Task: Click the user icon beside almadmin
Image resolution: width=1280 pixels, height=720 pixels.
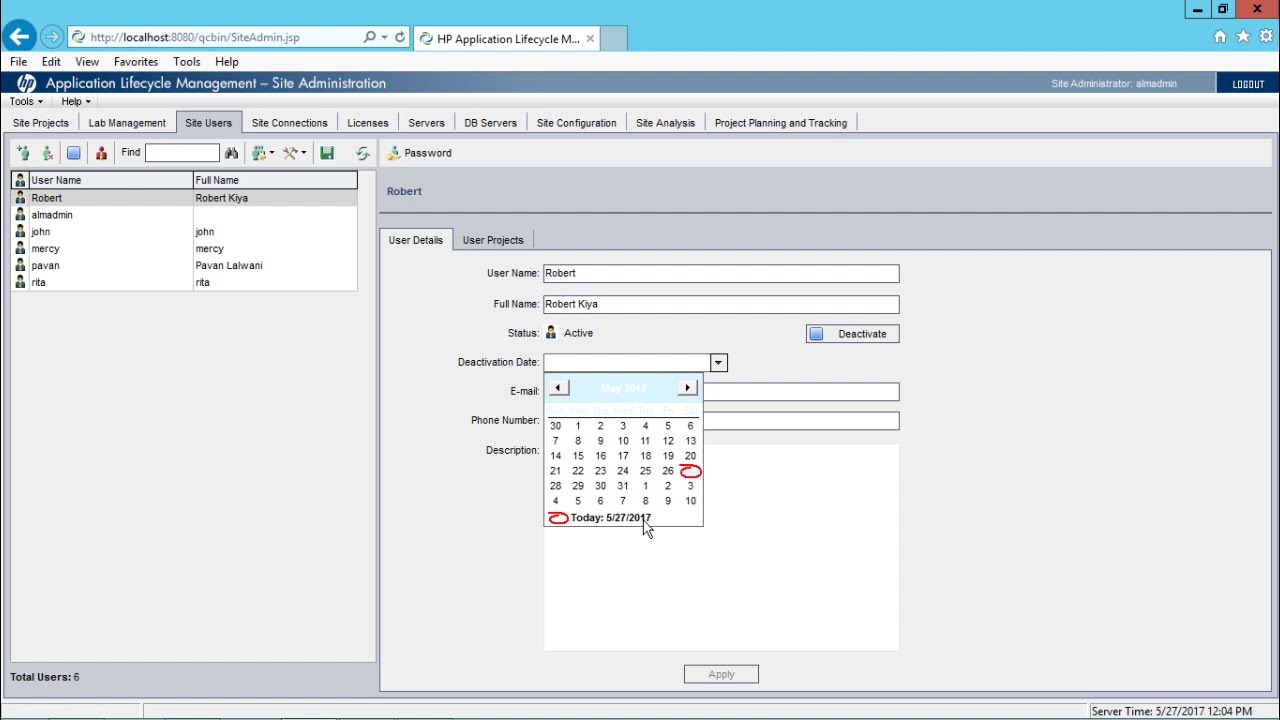Action: (20, 215)
